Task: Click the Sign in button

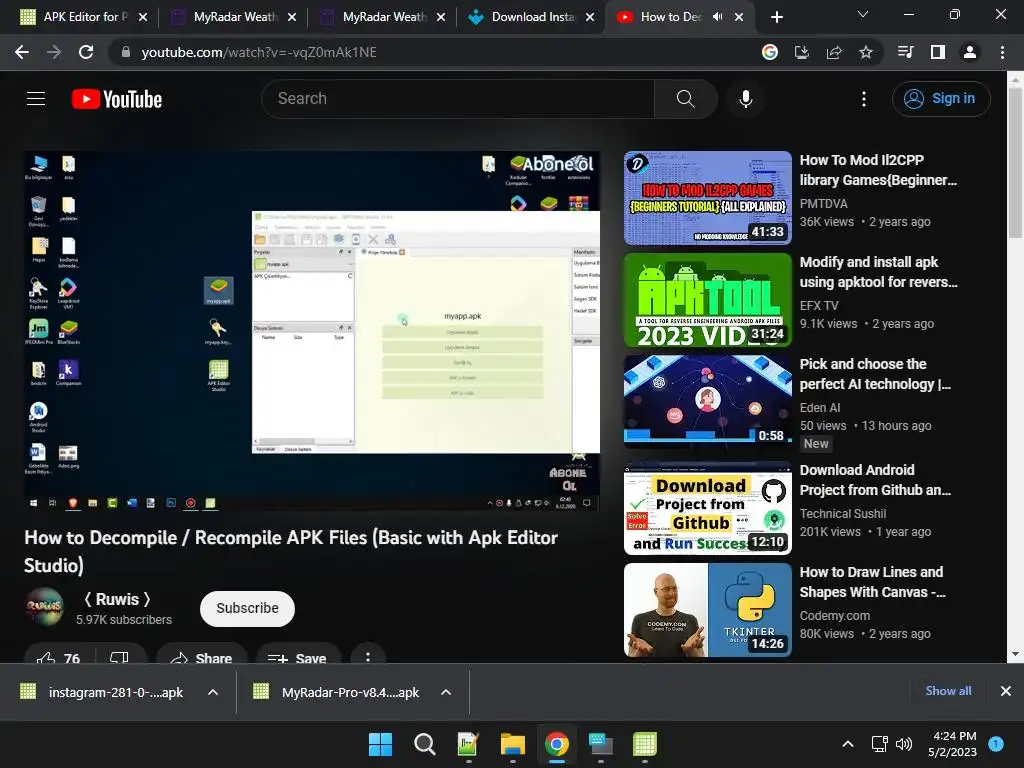Action: tap(941, 99)
